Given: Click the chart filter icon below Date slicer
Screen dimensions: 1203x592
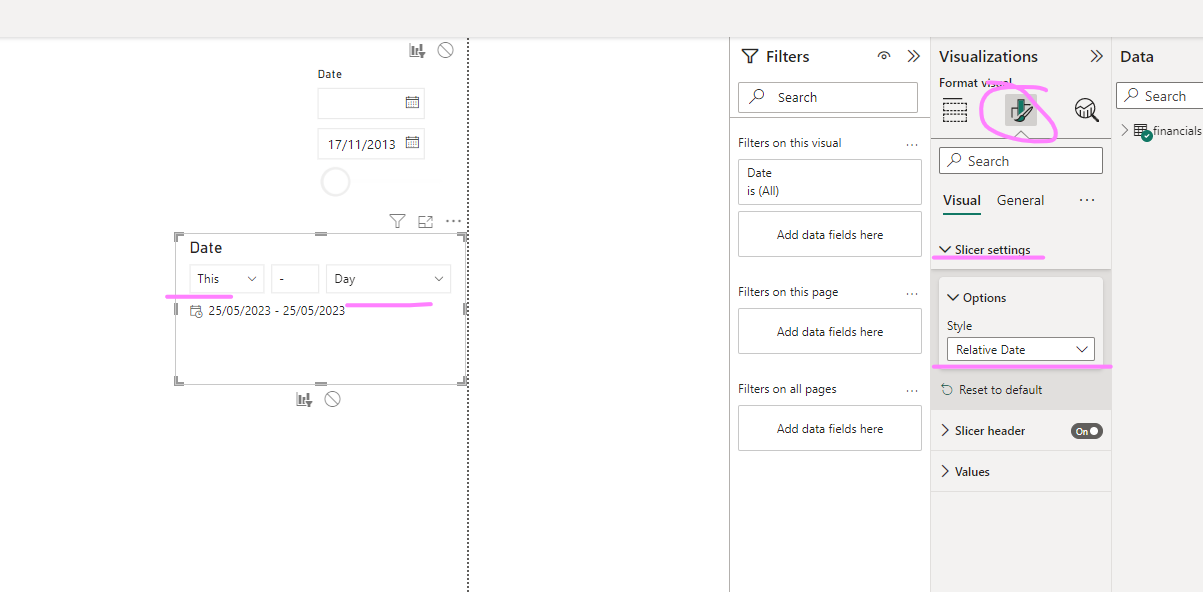Looking at the screenshot, I should point(304,399).
